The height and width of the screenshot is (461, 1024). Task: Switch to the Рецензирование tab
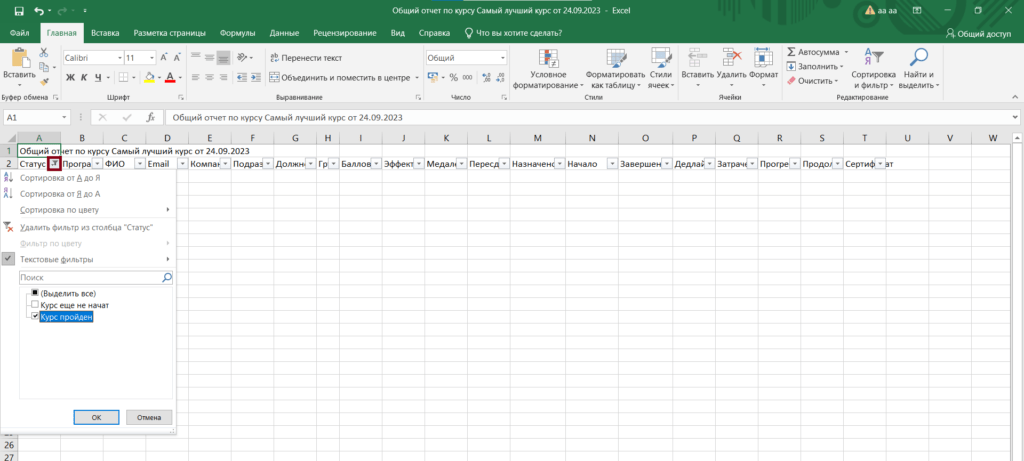[x=345, y=33]
